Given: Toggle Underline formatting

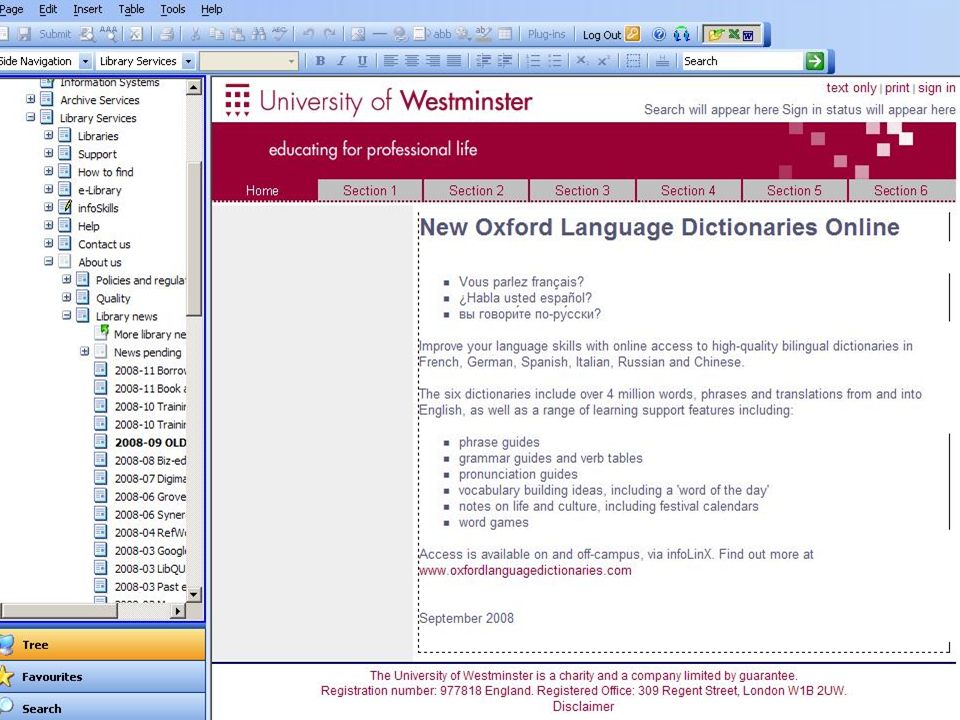Looking at the screenshot, I should point(362,61).
